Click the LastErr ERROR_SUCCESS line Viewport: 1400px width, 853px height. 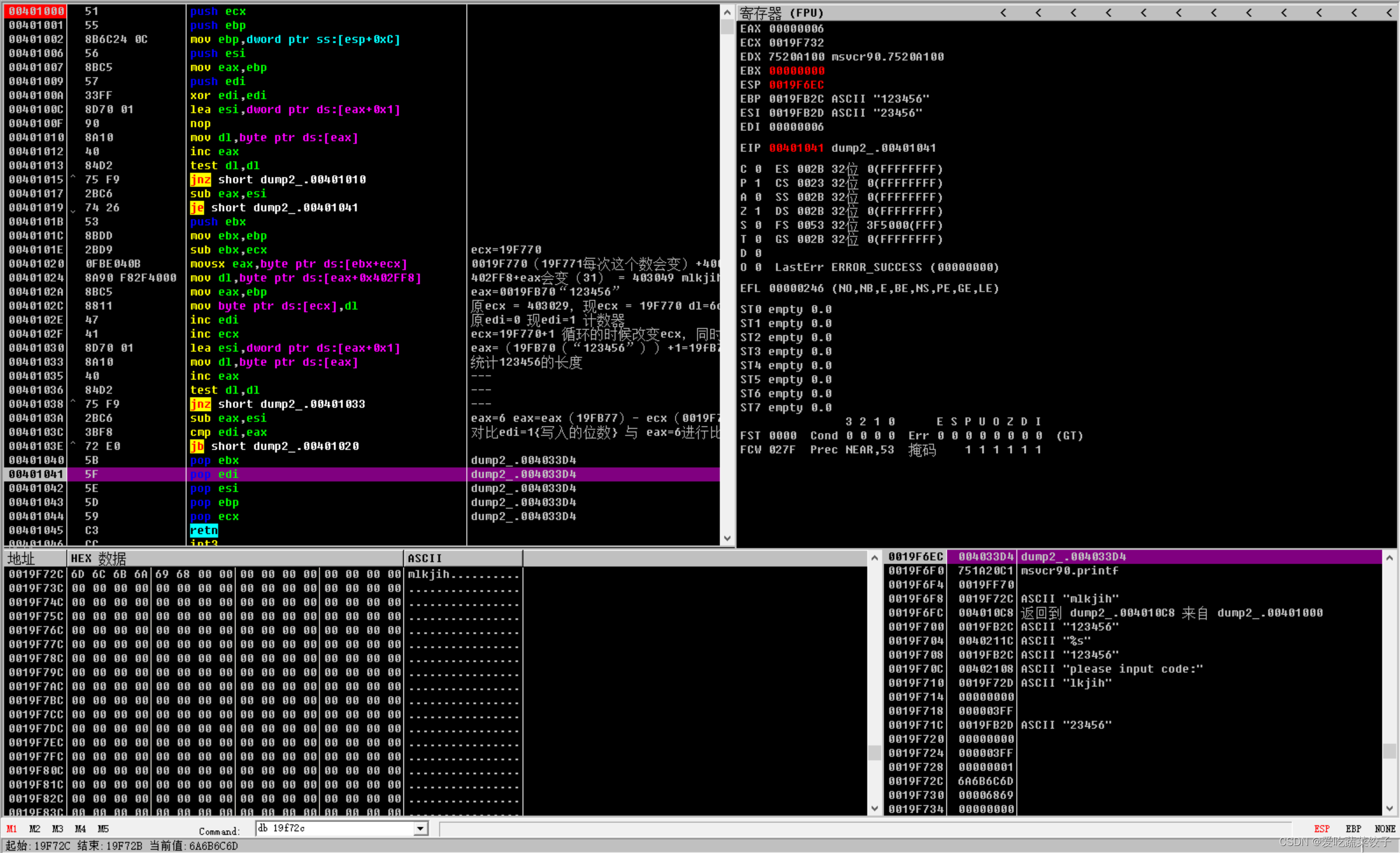tap(887, 267)
